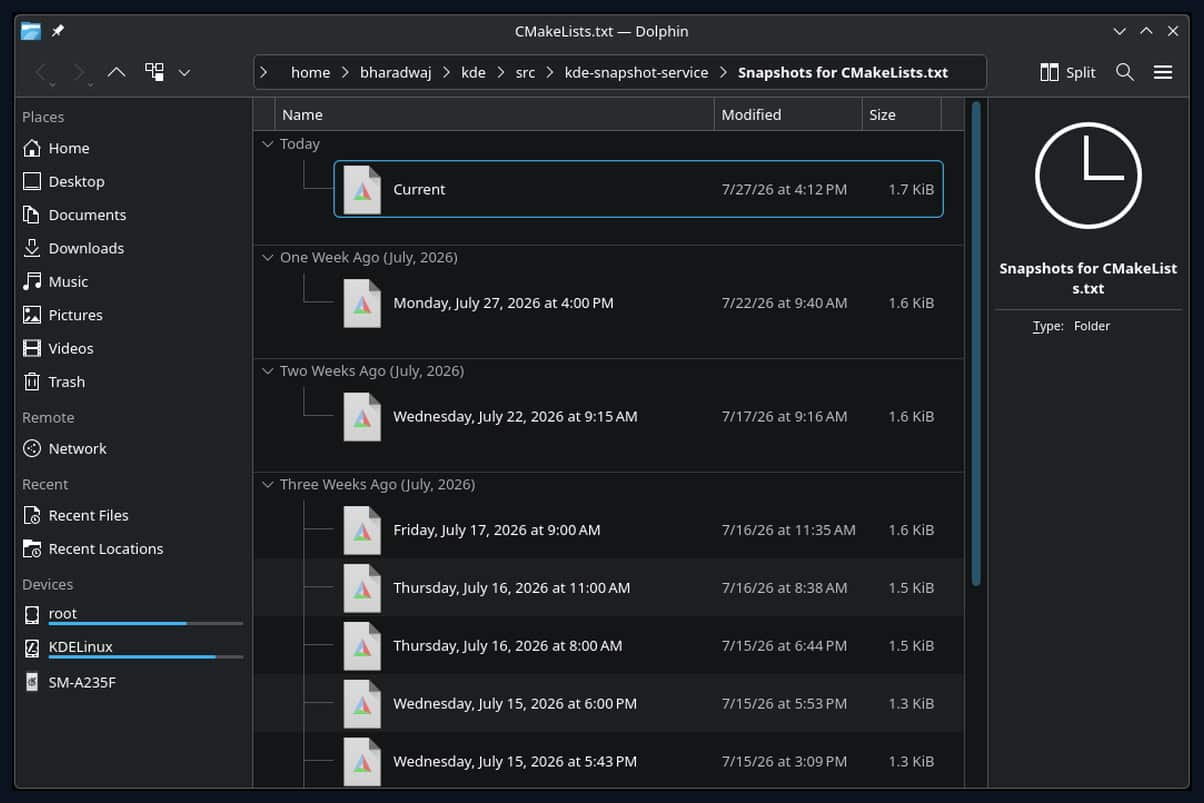The image size is (1204, 803).
Task: Select the Wednesday, July 15, 2026 5:43 PM snapshot
Action: coord(638,761)
